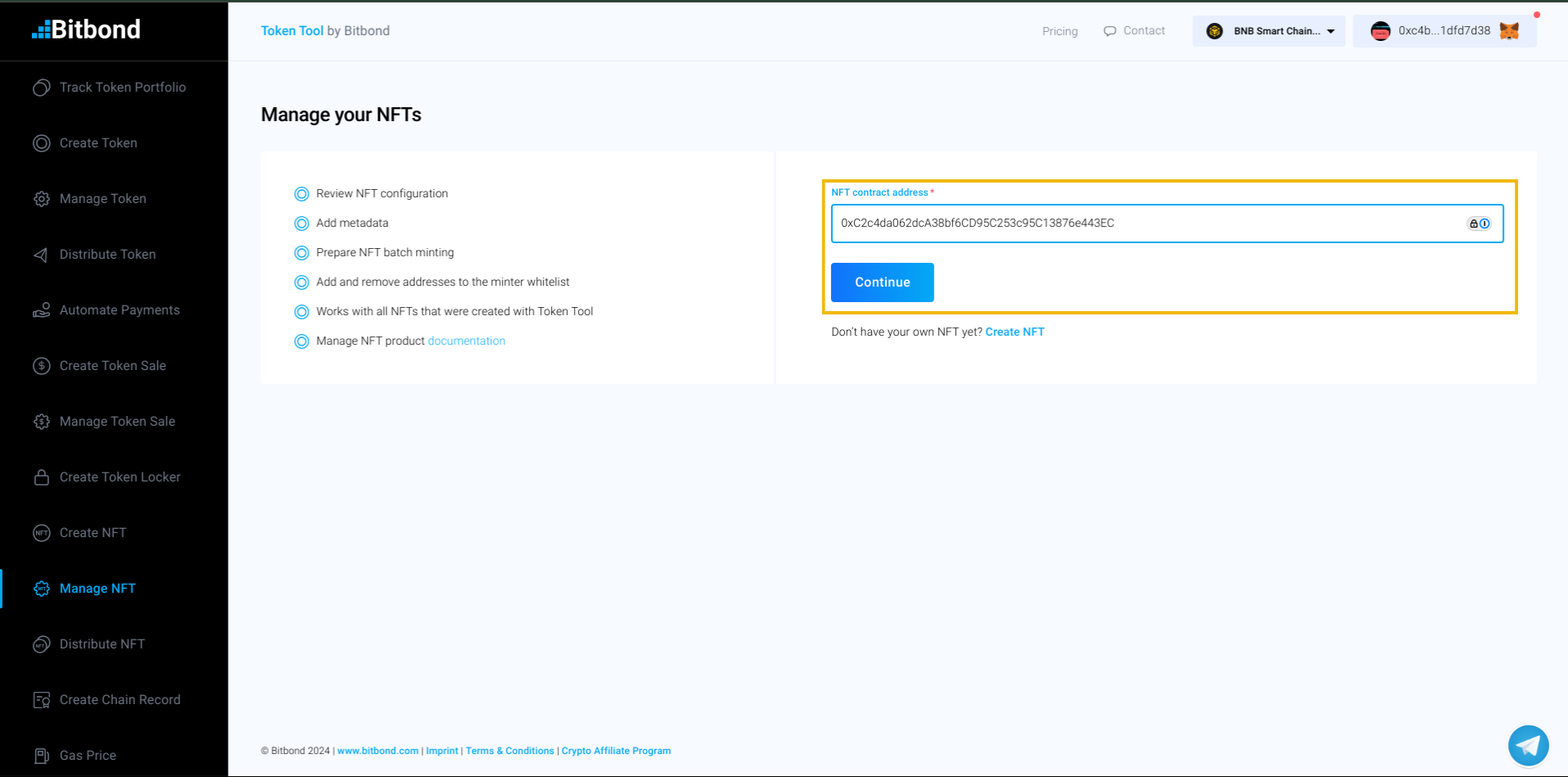Click the Automate Payments icon

41,309
